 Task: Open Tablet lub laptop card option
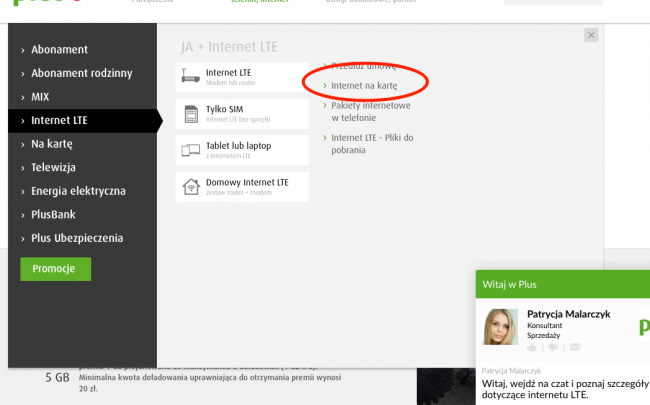(x=242, y=150)
